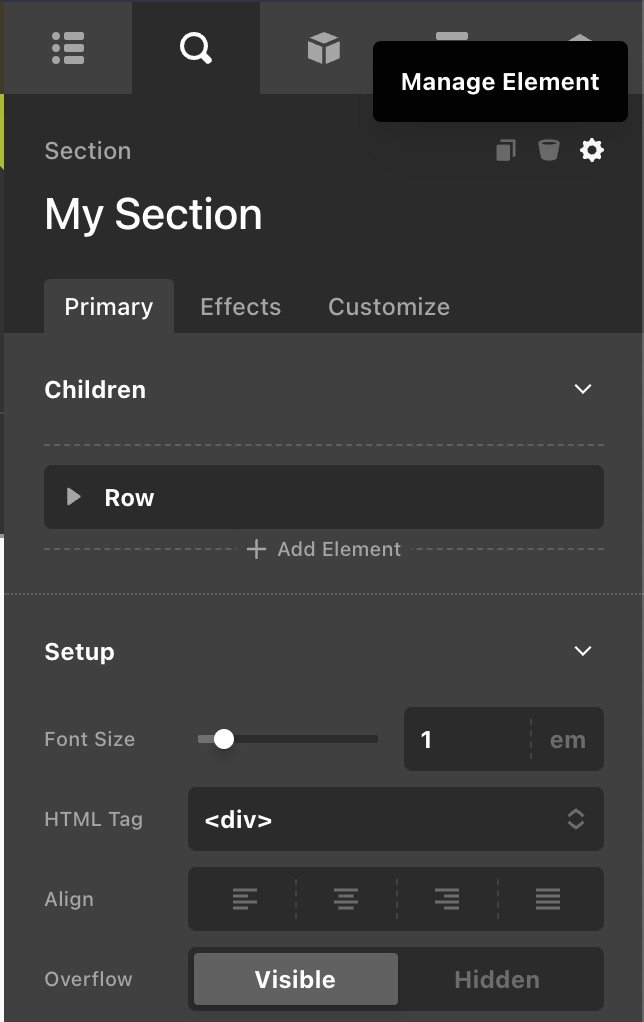
Task: Switch to the Effects tab
Action: click(x=240, y=307)
